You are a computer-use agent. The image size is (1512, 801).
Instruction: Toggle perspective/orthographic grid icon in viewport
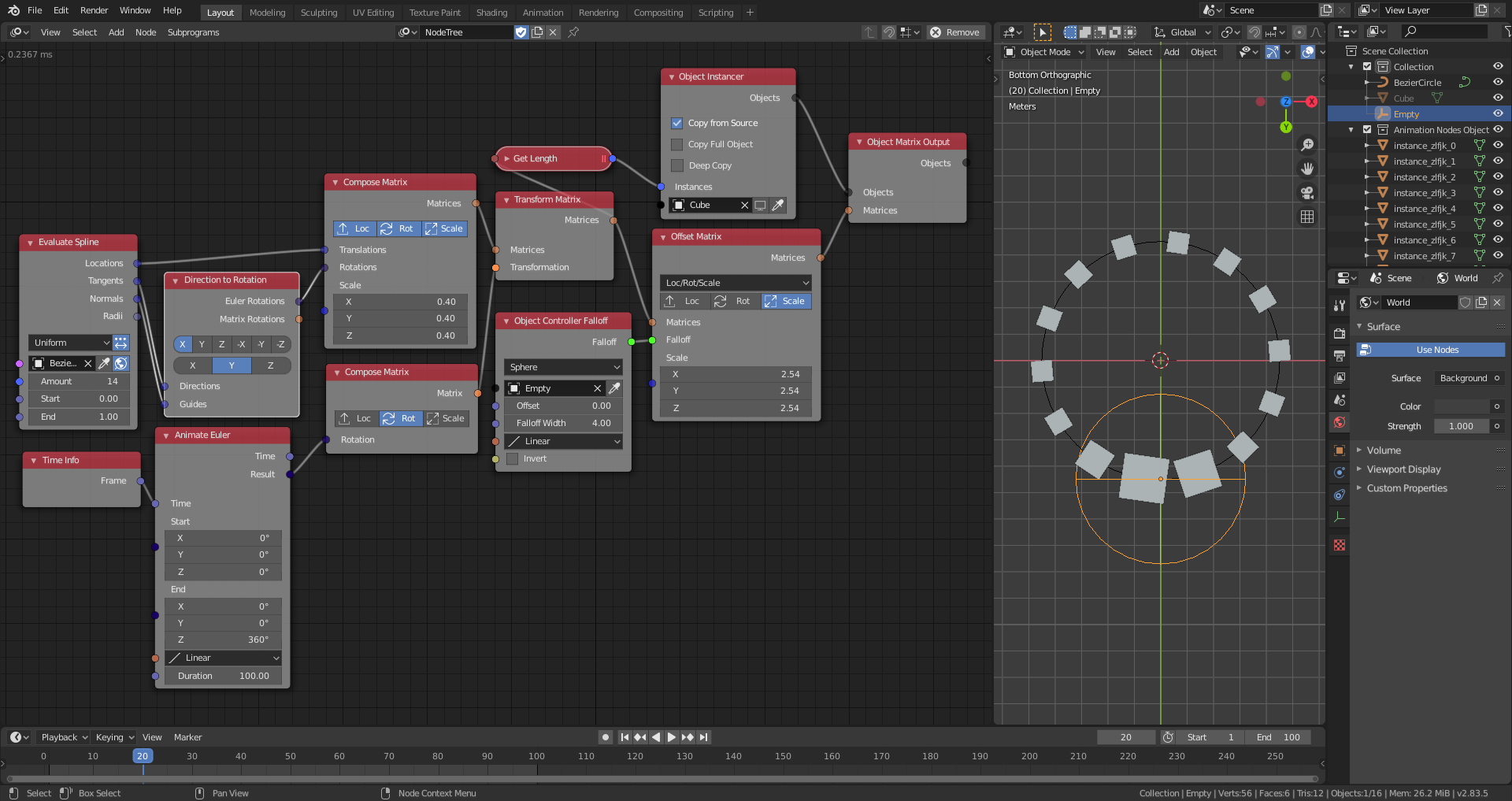coord(1307,217)
